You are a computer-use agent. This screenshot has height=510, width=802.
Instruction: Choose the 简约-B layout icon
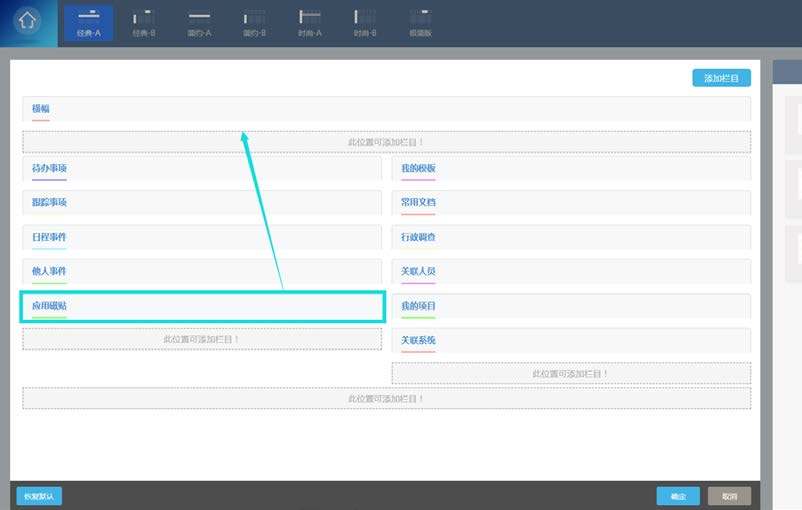tap(255, 22)
